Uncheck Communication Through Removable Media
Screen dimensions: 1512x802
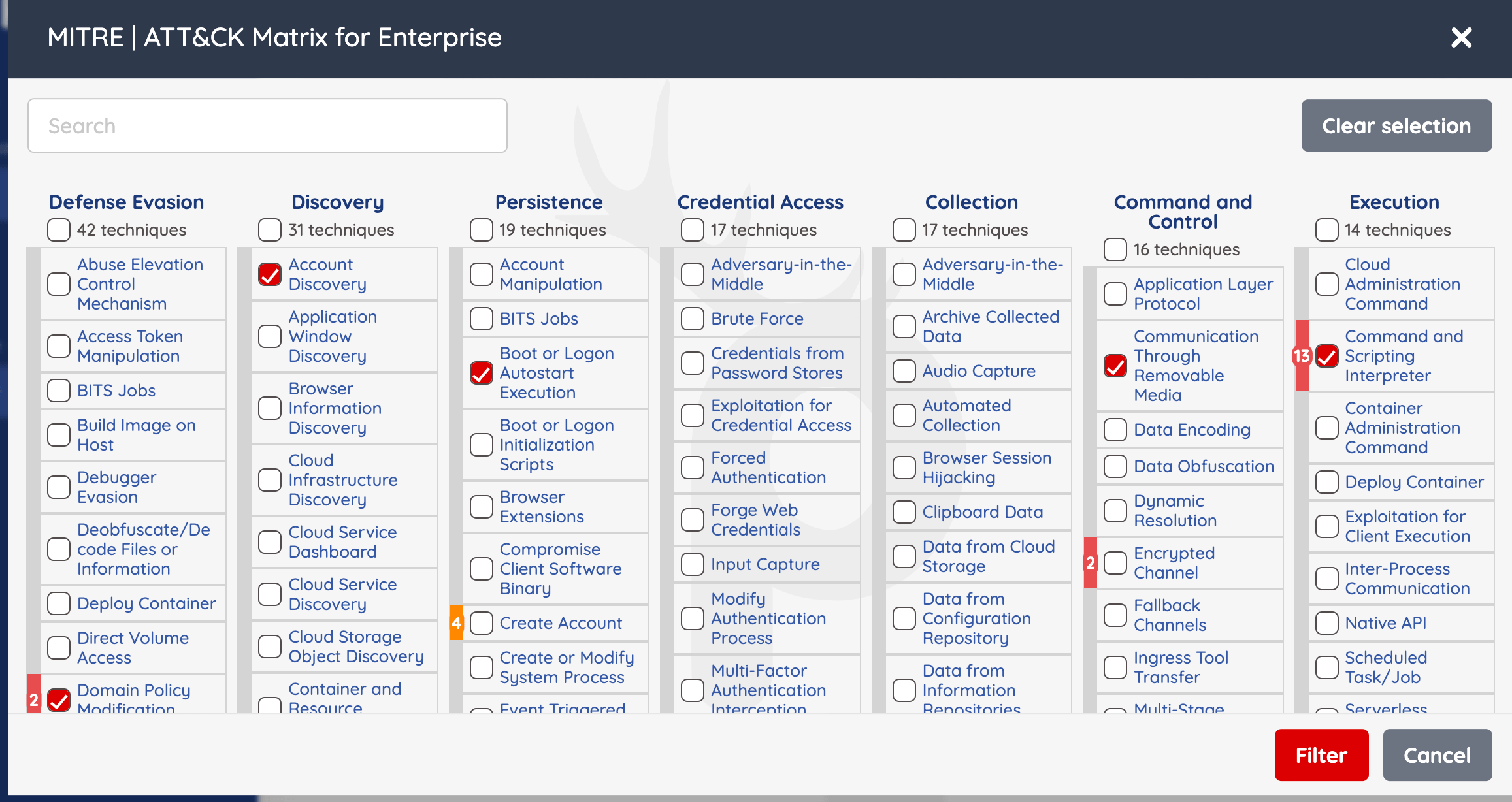pos(1115,366)
